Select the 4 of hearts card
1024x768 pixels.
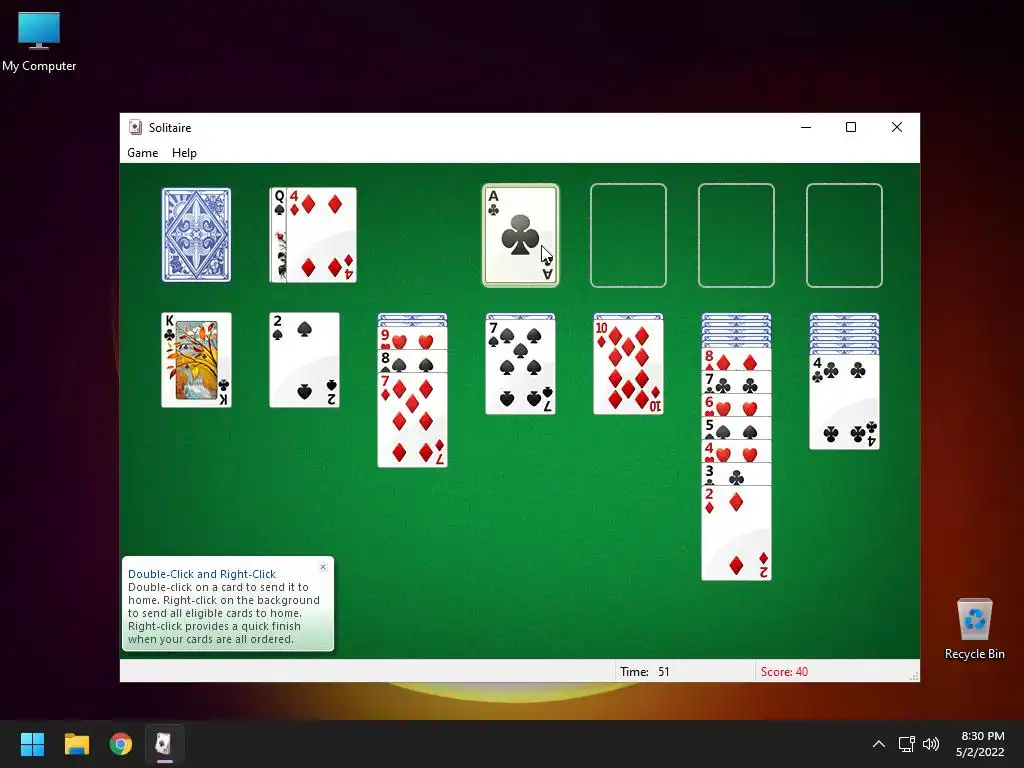point(736,451)
